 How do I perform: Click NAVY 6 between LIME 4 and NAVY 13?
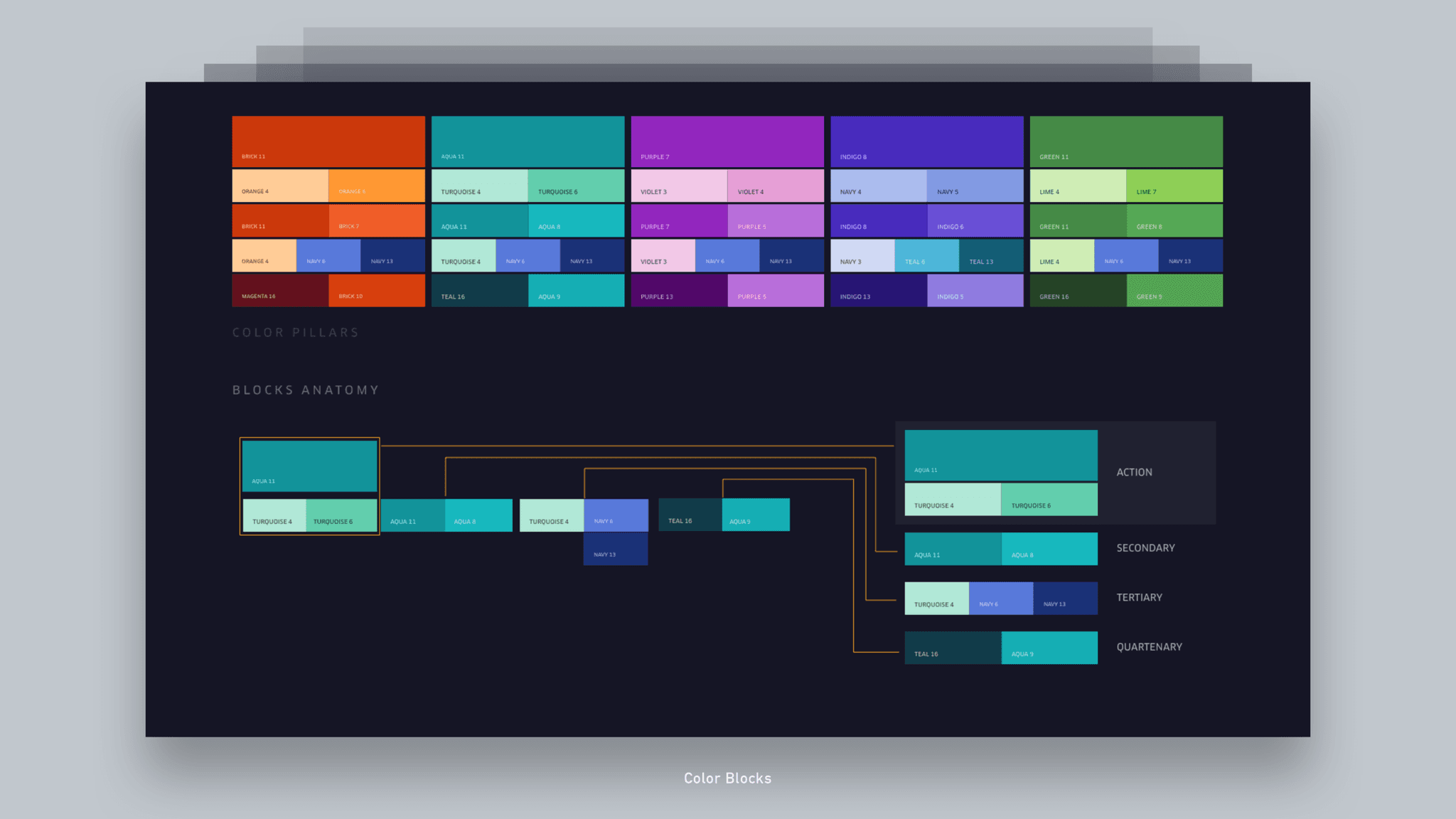1126,255
